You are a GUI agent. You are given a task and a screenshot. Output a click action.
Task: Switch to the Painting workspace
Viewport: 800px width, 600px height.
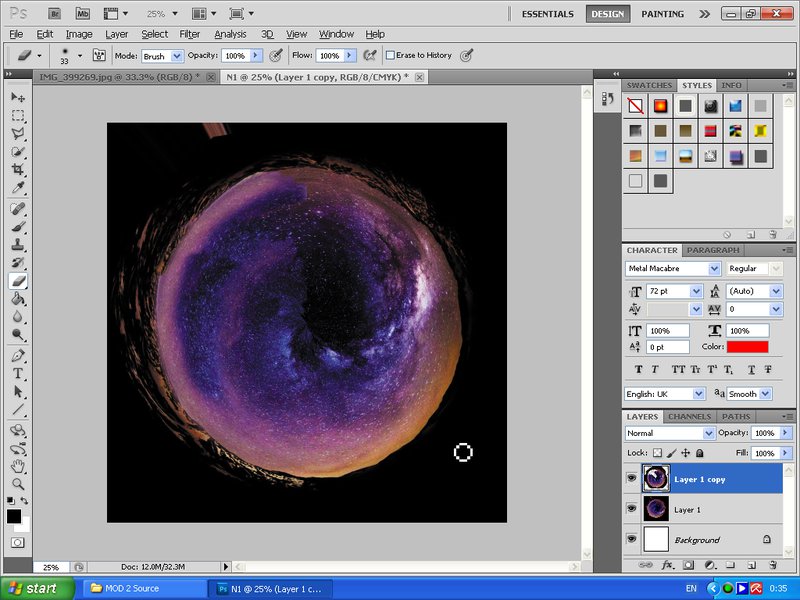click(x=662, y=14)
